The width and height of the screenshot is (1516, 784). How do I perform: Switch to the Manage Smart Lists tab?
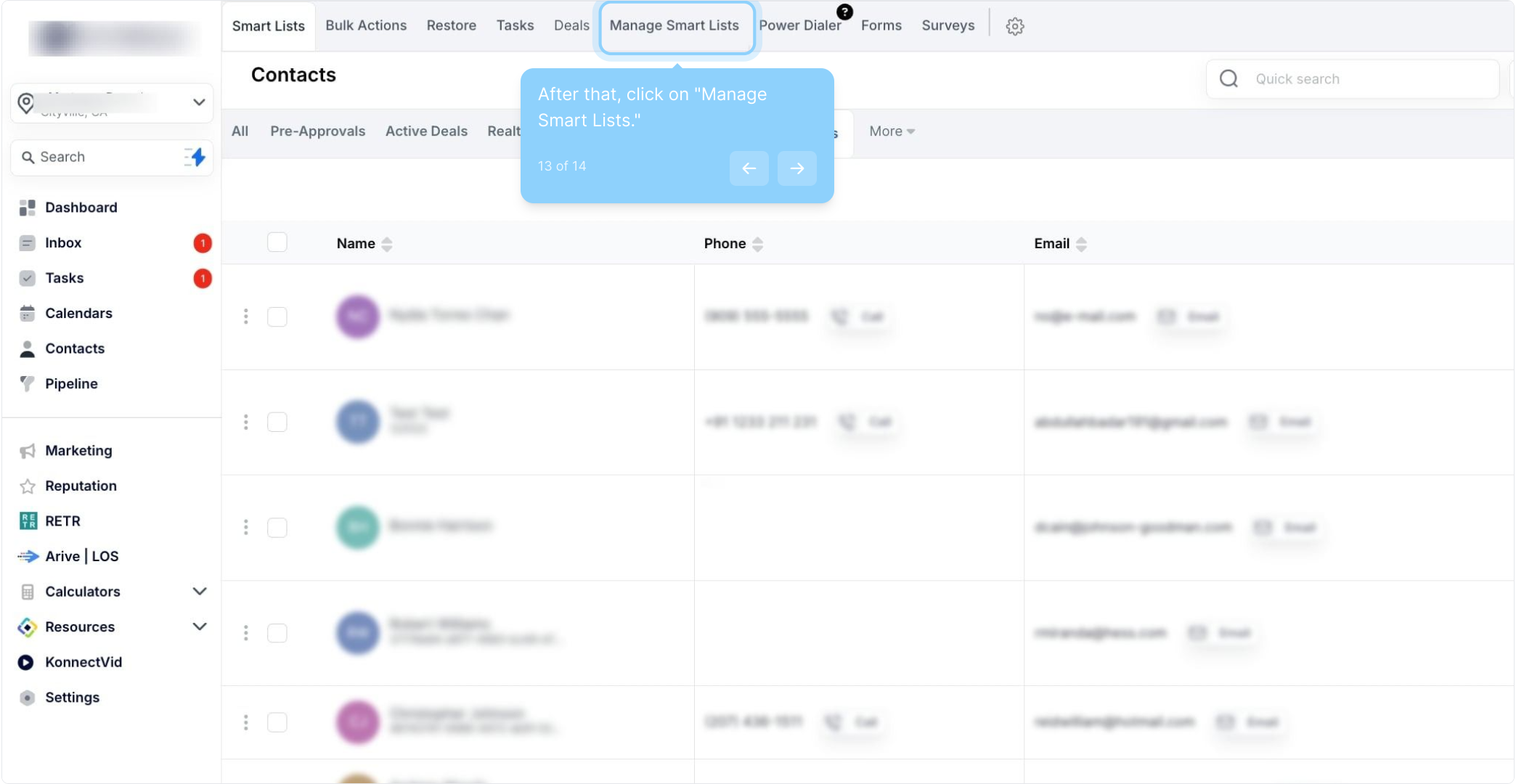tap(674, 25)
